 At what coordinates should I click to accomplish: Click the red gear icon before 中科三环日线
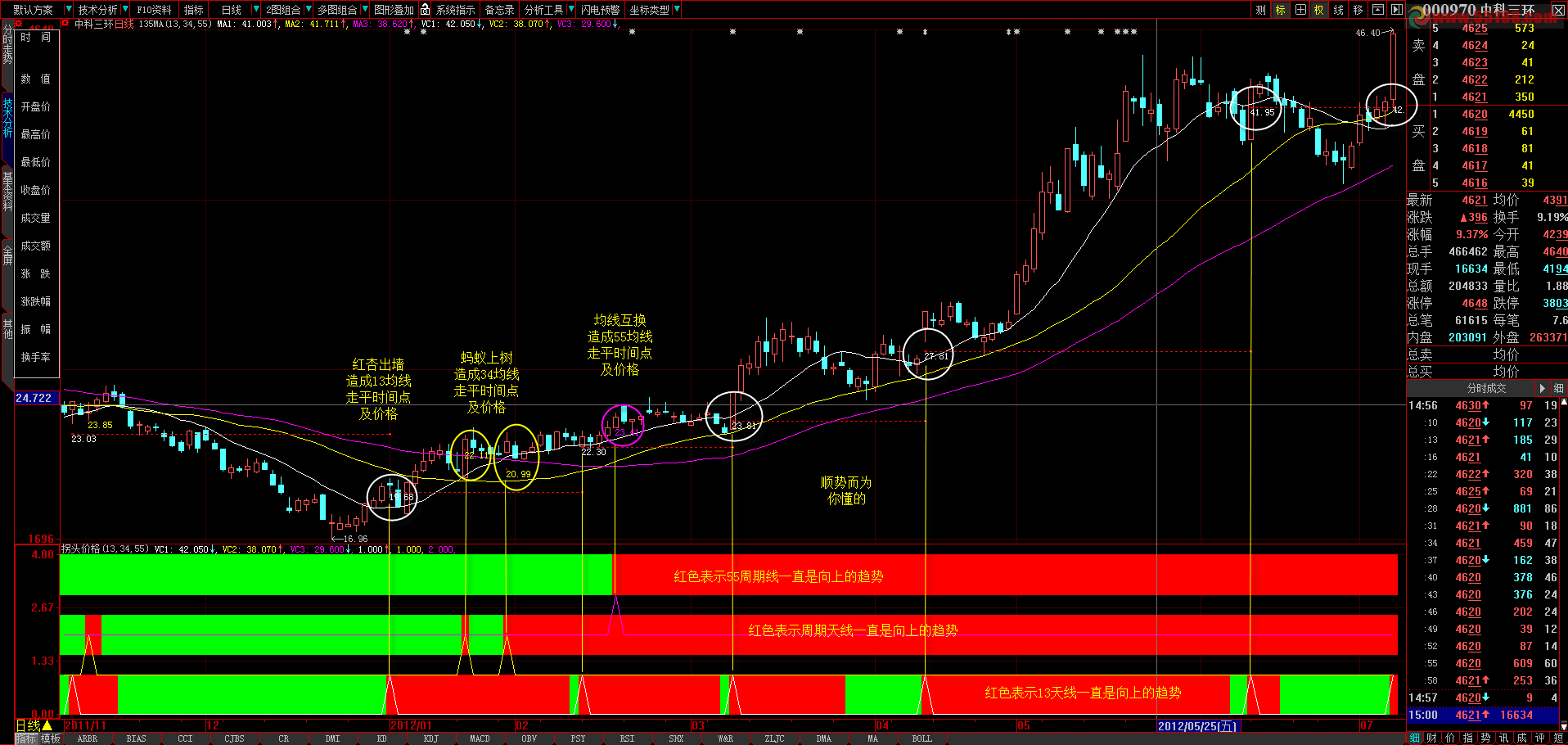65,24
